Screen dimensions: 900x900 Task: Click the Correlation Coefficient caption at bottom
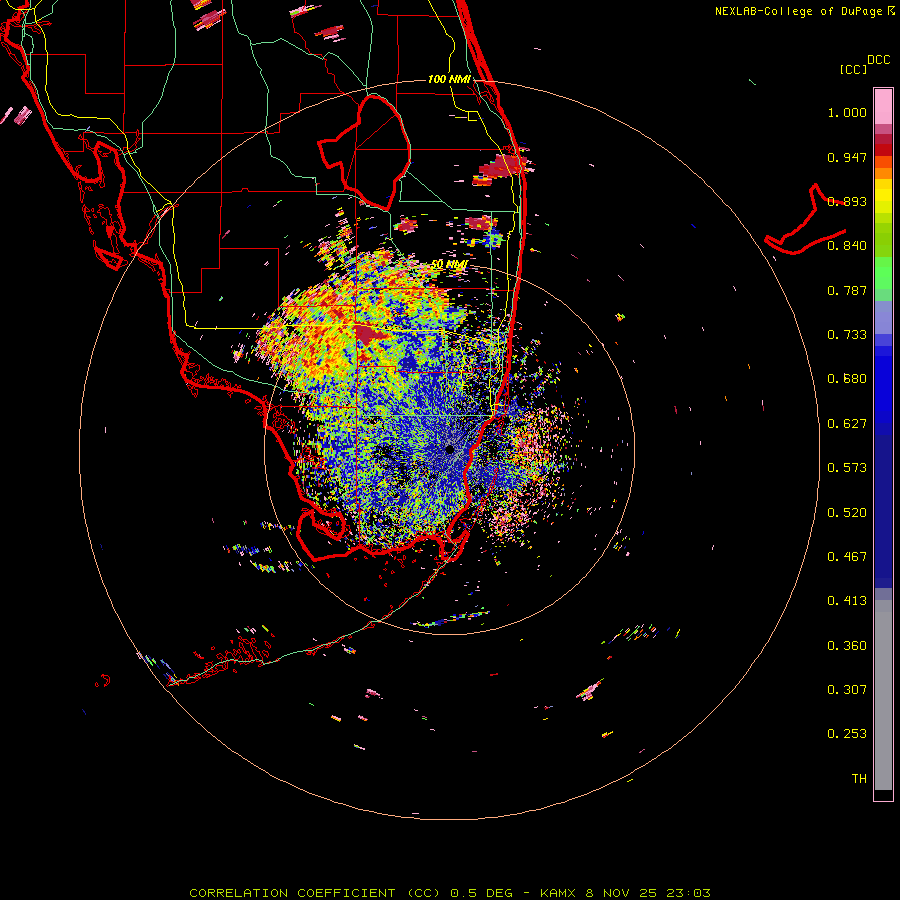pos(449,893)
